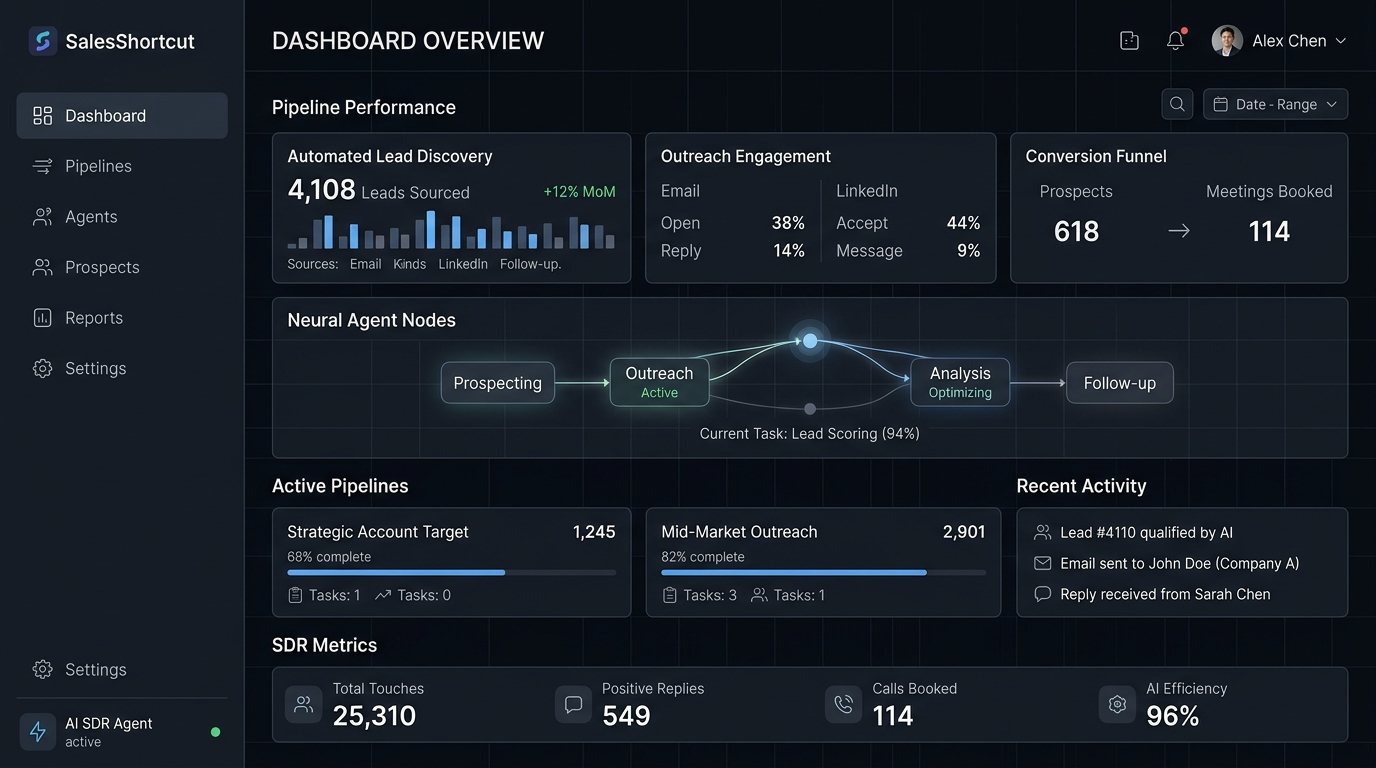This screenshot has height=768, width=1376.
Task: Expand the Alex Chen account menu chevron
Action: [1341, 41]
